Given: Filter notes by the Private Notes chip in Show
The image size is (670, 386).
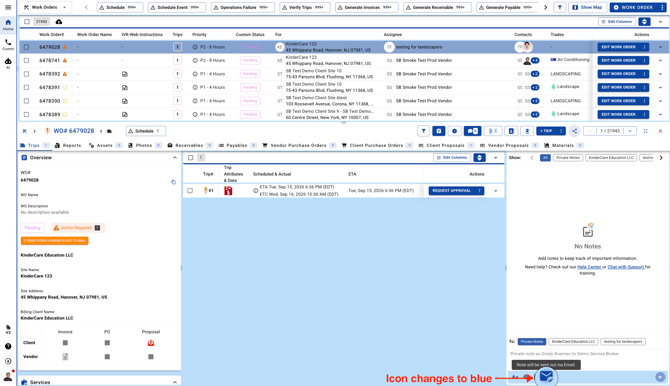Looking at the screenshot, I should click(x=568, y=158).
